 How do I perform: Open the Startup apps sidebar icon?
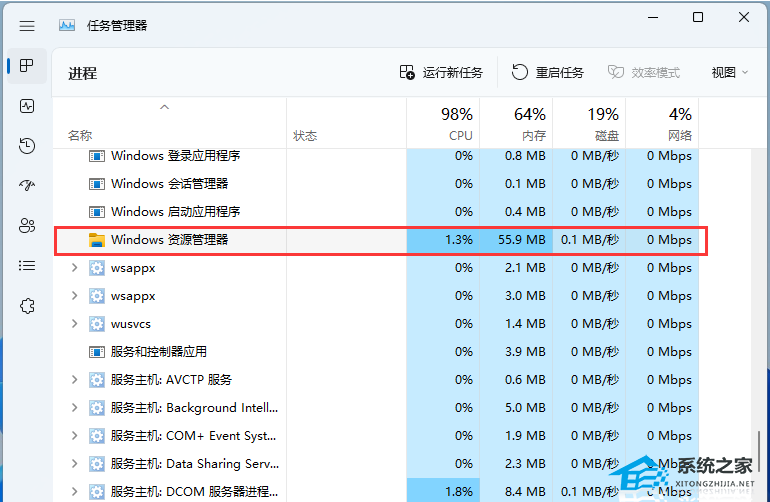click(27, 186)
